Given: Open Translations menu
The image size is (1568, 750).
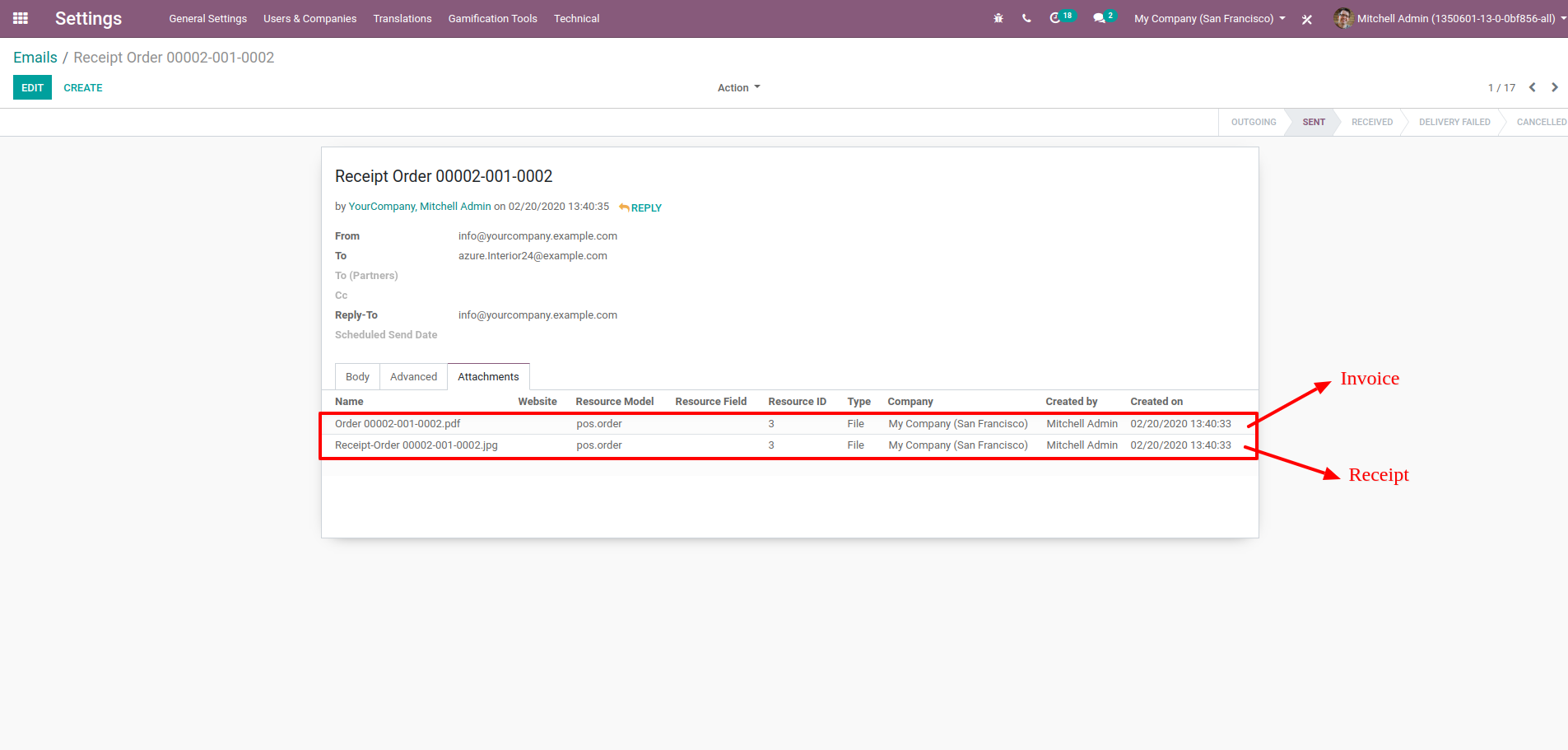Looking at the screenshot, I should 402,18.
